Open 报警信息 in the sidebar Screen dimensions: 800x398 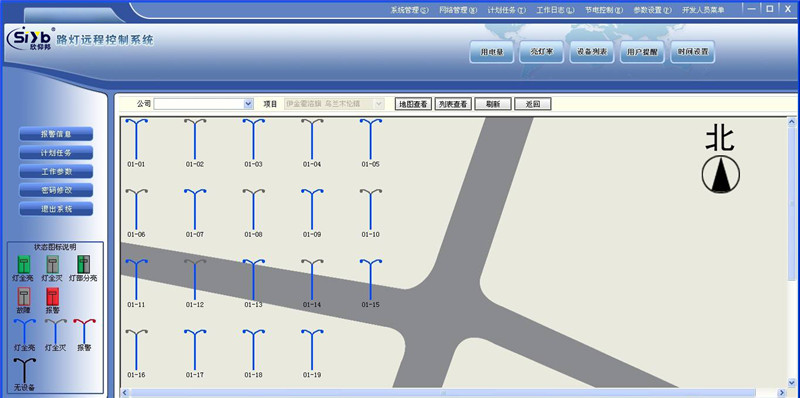pyautogui.click(x=56, y=134)
